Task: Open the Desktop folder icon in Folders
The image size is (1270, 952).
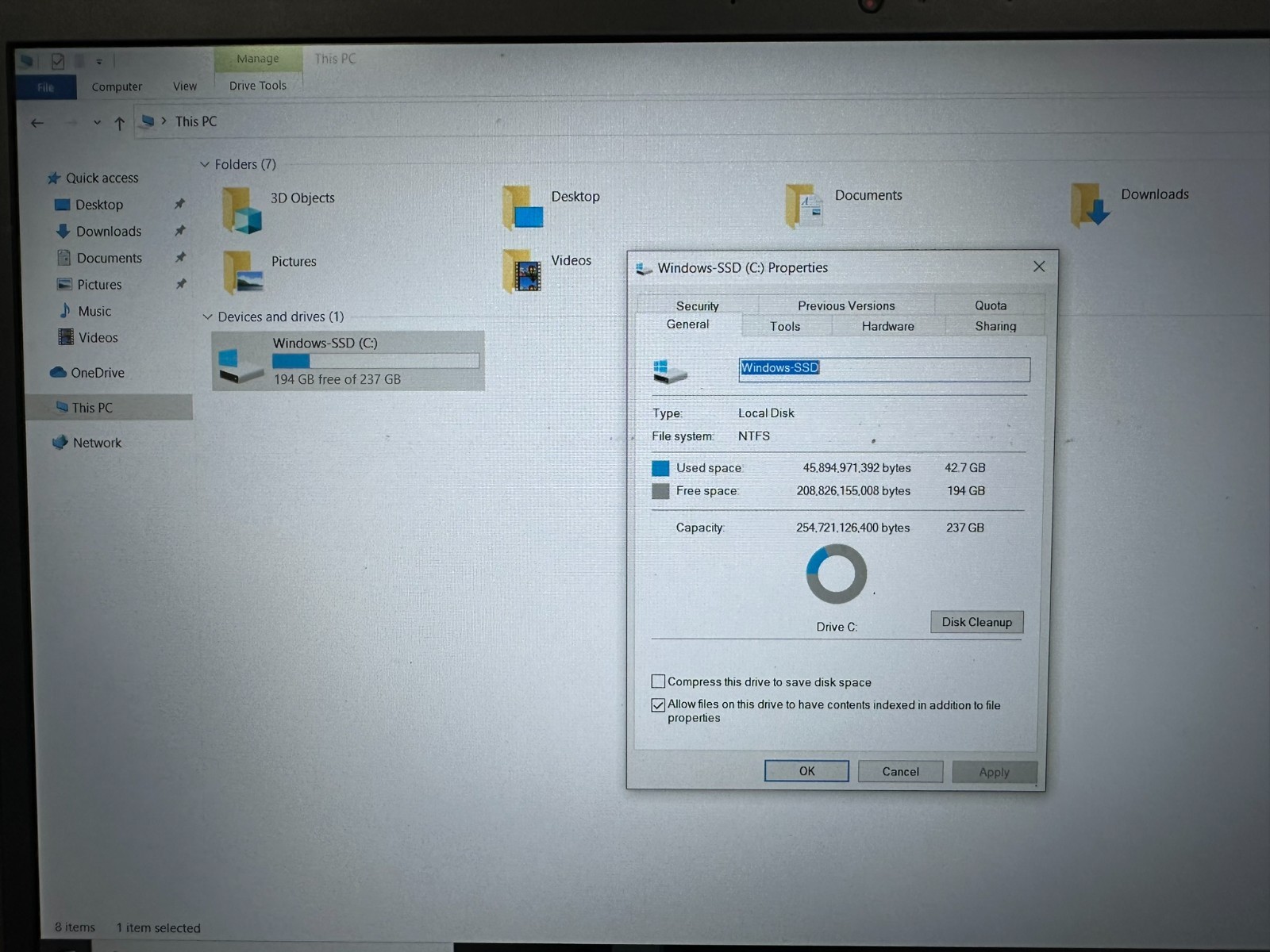Action: coord(523,208)
